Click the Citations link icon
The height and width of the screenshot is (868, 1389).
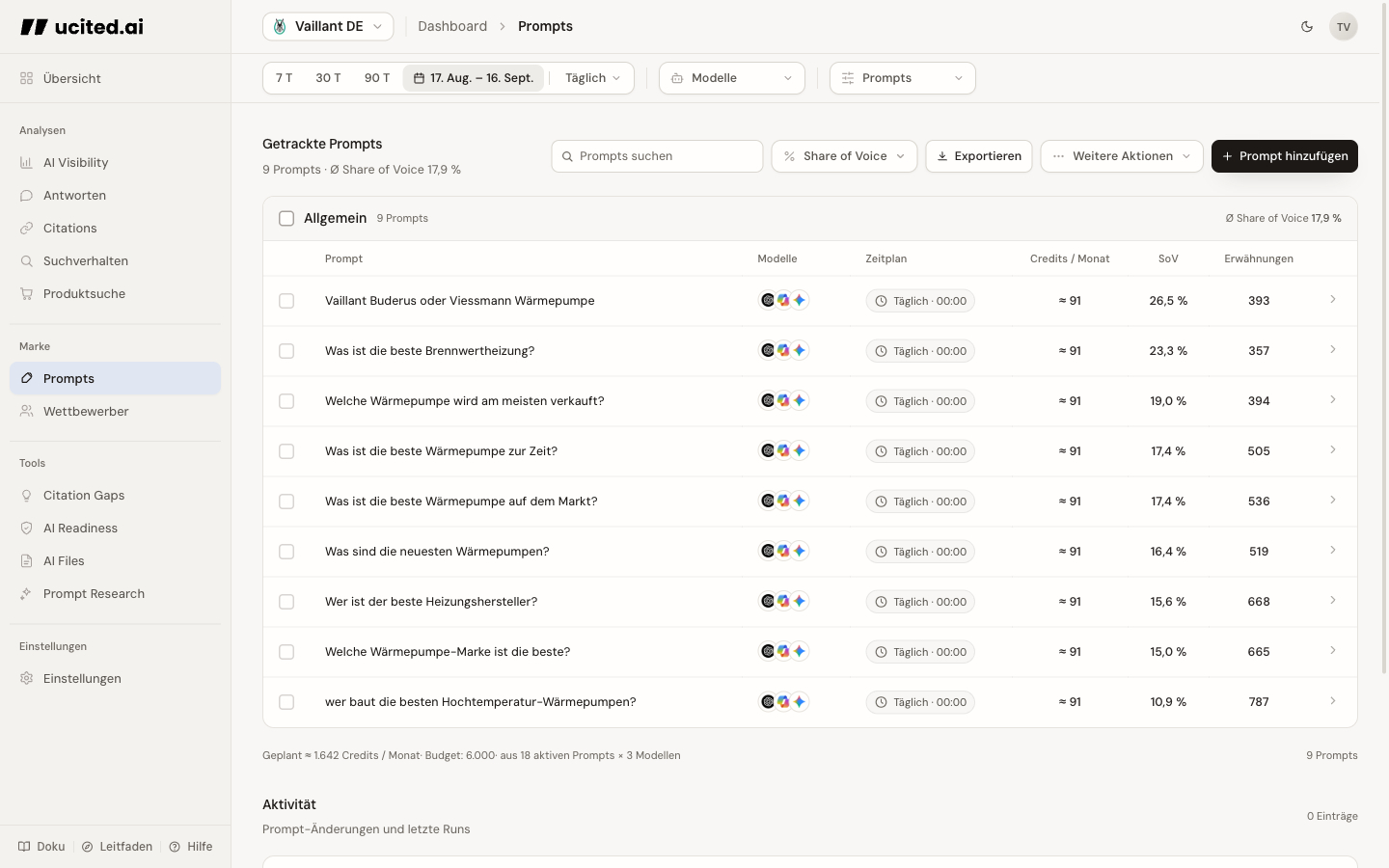pyautogui.click(x=26, y=229)
